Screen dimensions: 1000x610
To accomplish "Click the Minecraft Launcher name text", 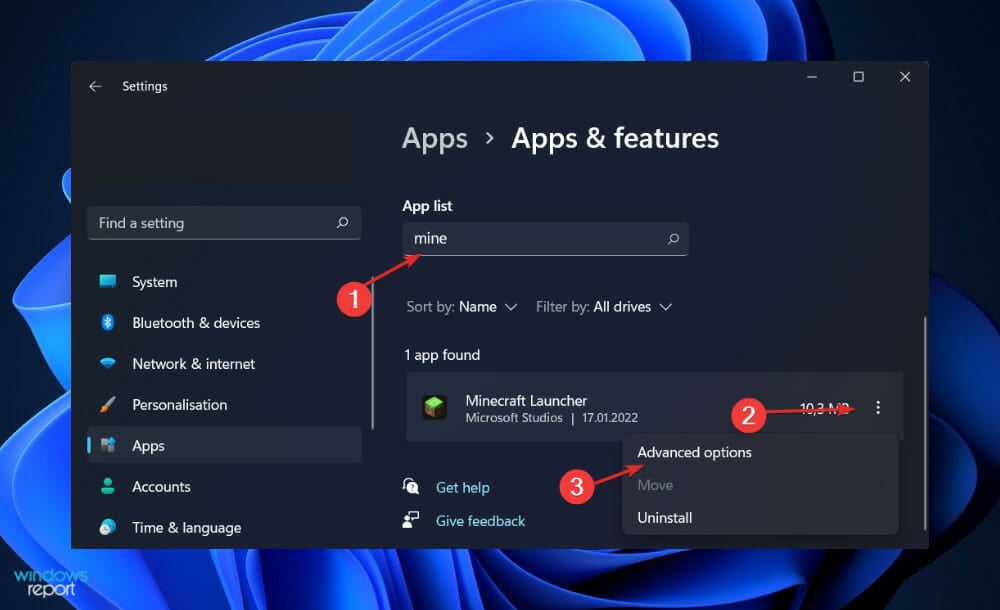I will (x=526, y=401).
